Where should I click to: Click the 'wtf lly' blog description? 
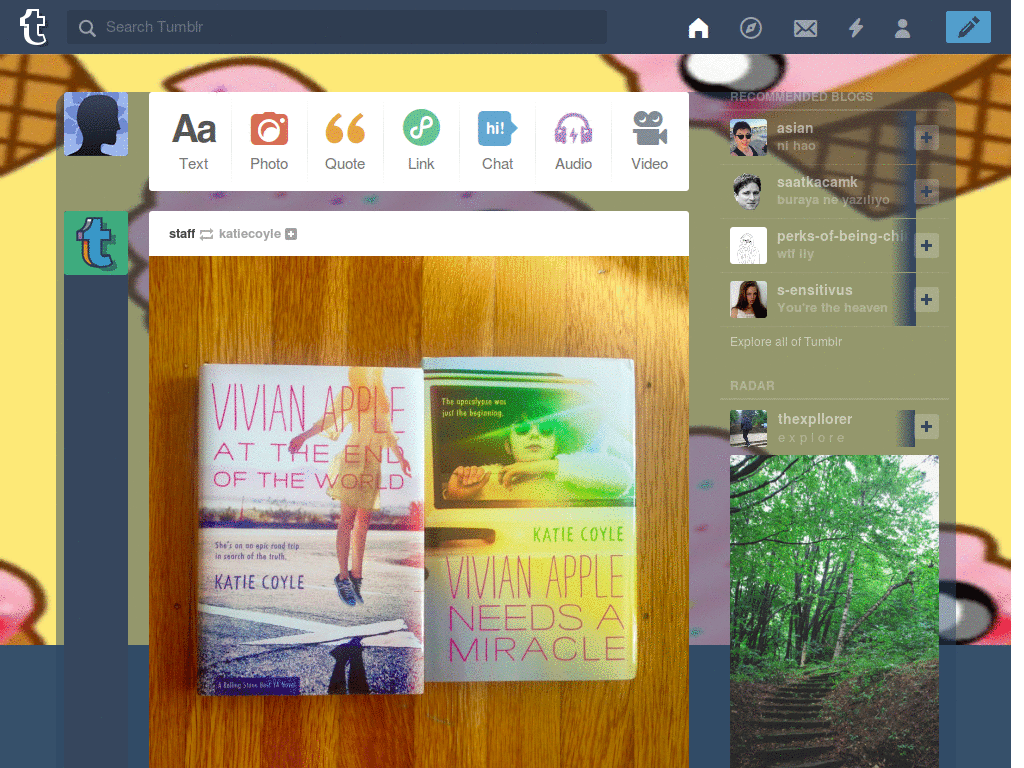[795, 253]
